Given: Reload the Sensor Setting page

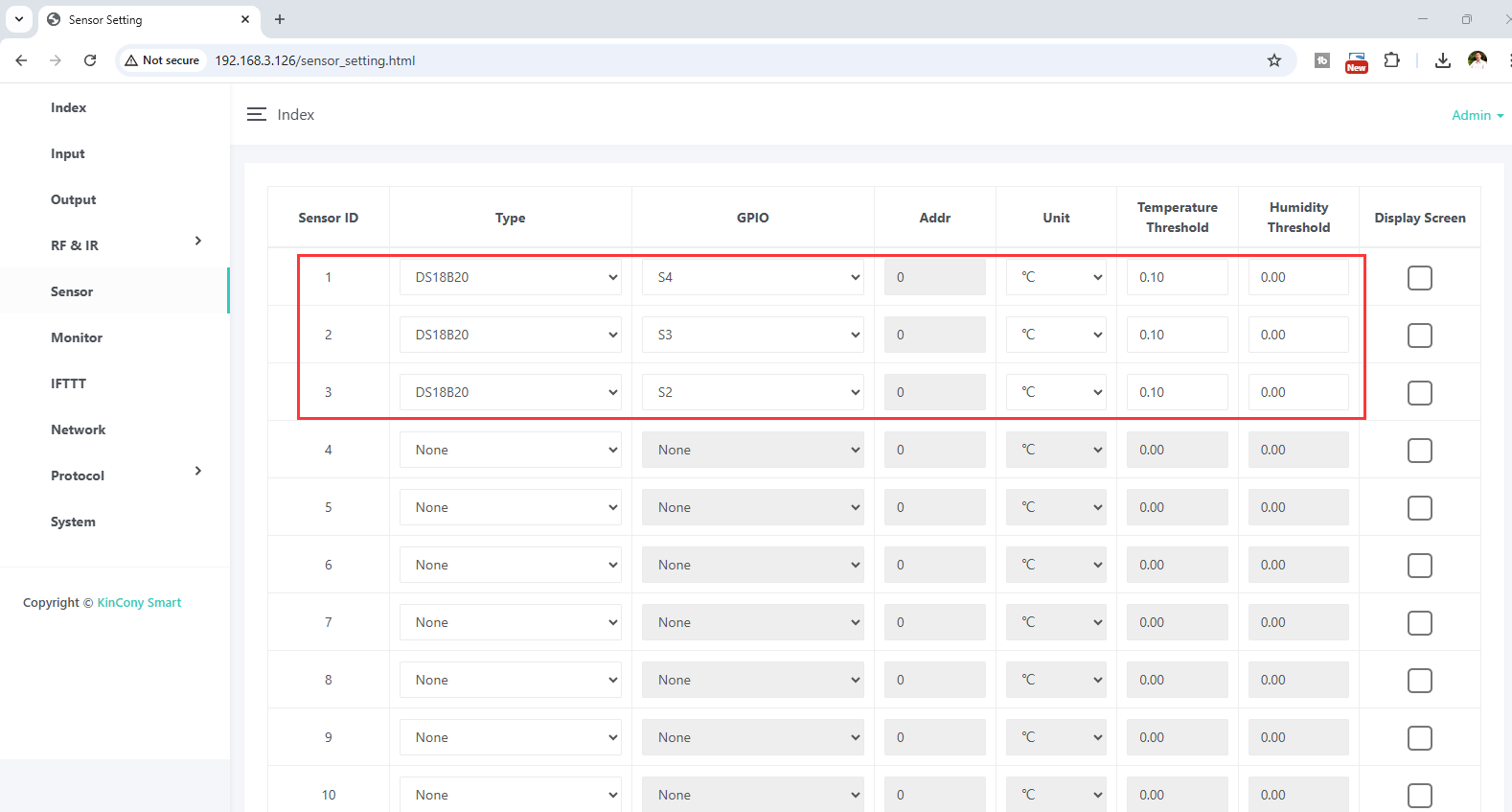Looking at the screenshot, I should pyautogui.click(x=90, y=60).
